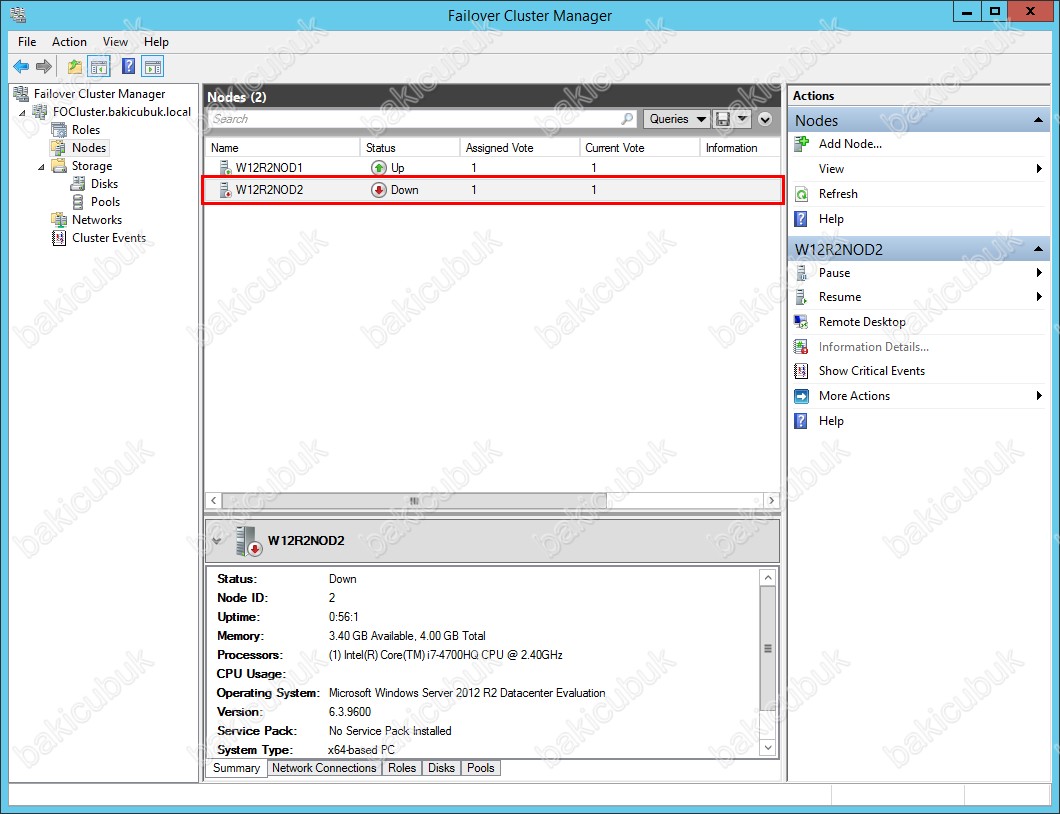Click the Add Node... action link
The image size is (1060, 814).
[850, 144]
